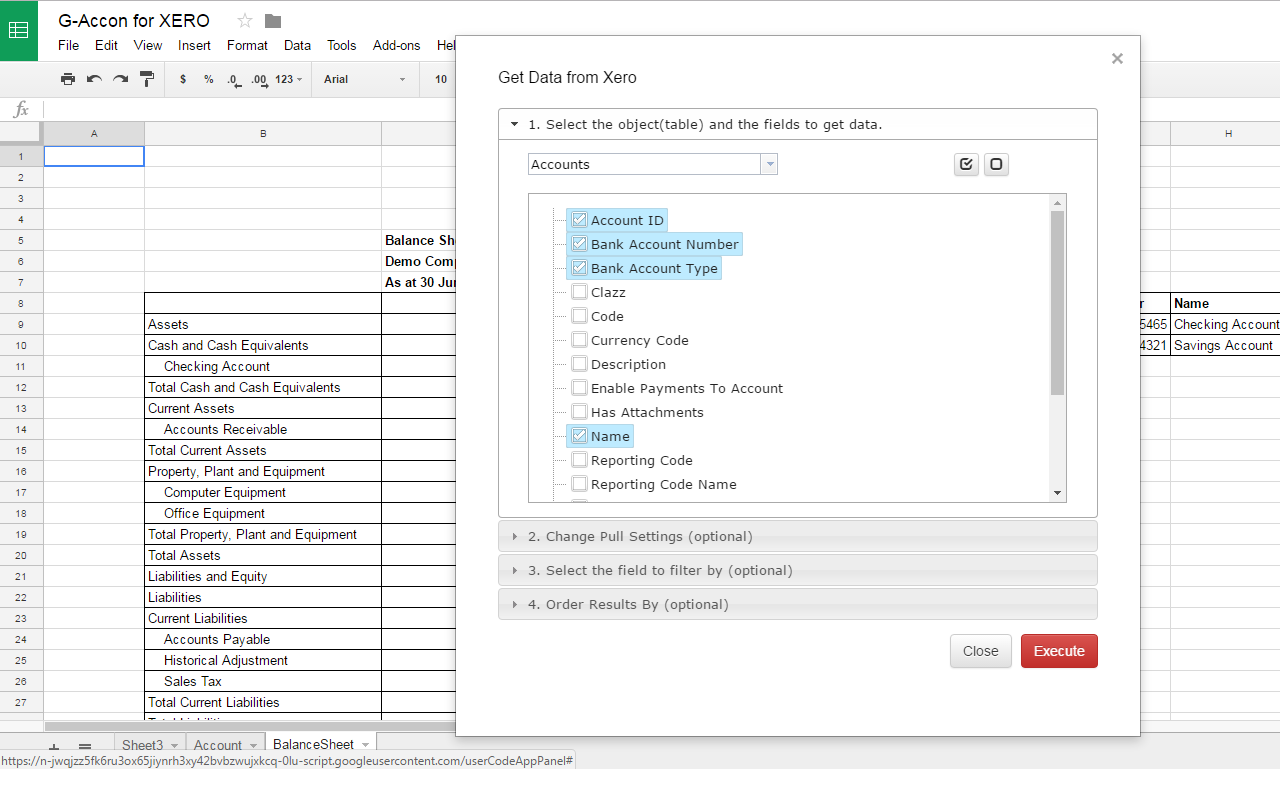Screen dimensions: 1280x800
Task: Open the File menu
Action: coord(68,45)
